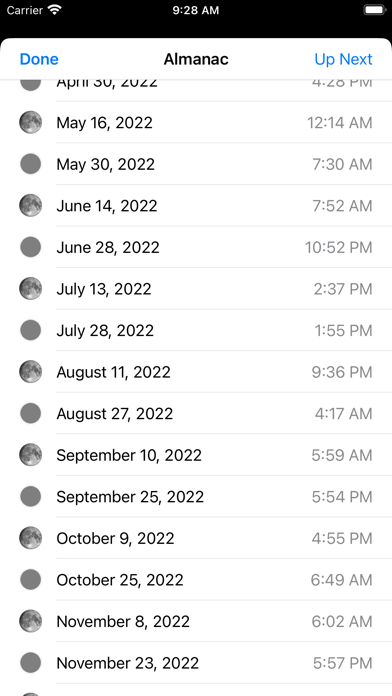The width and height of the screenshot is (392, 696).
Task: Select the new moon icon beside June 28, 2022
Action: [31, 247]
